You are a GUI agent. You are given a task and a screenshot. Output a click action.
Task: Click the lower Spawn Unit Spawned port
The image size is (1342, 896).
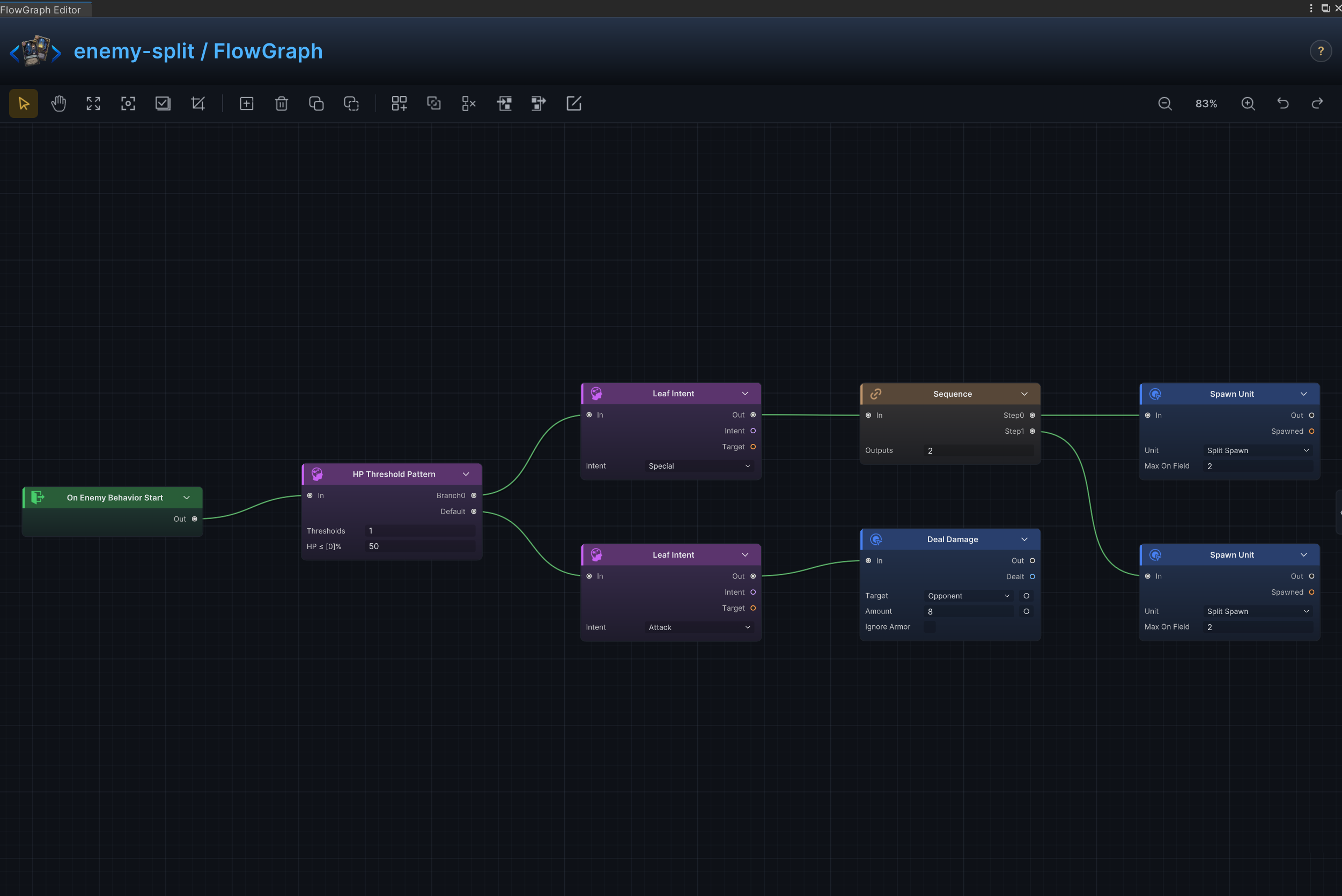1312,592
